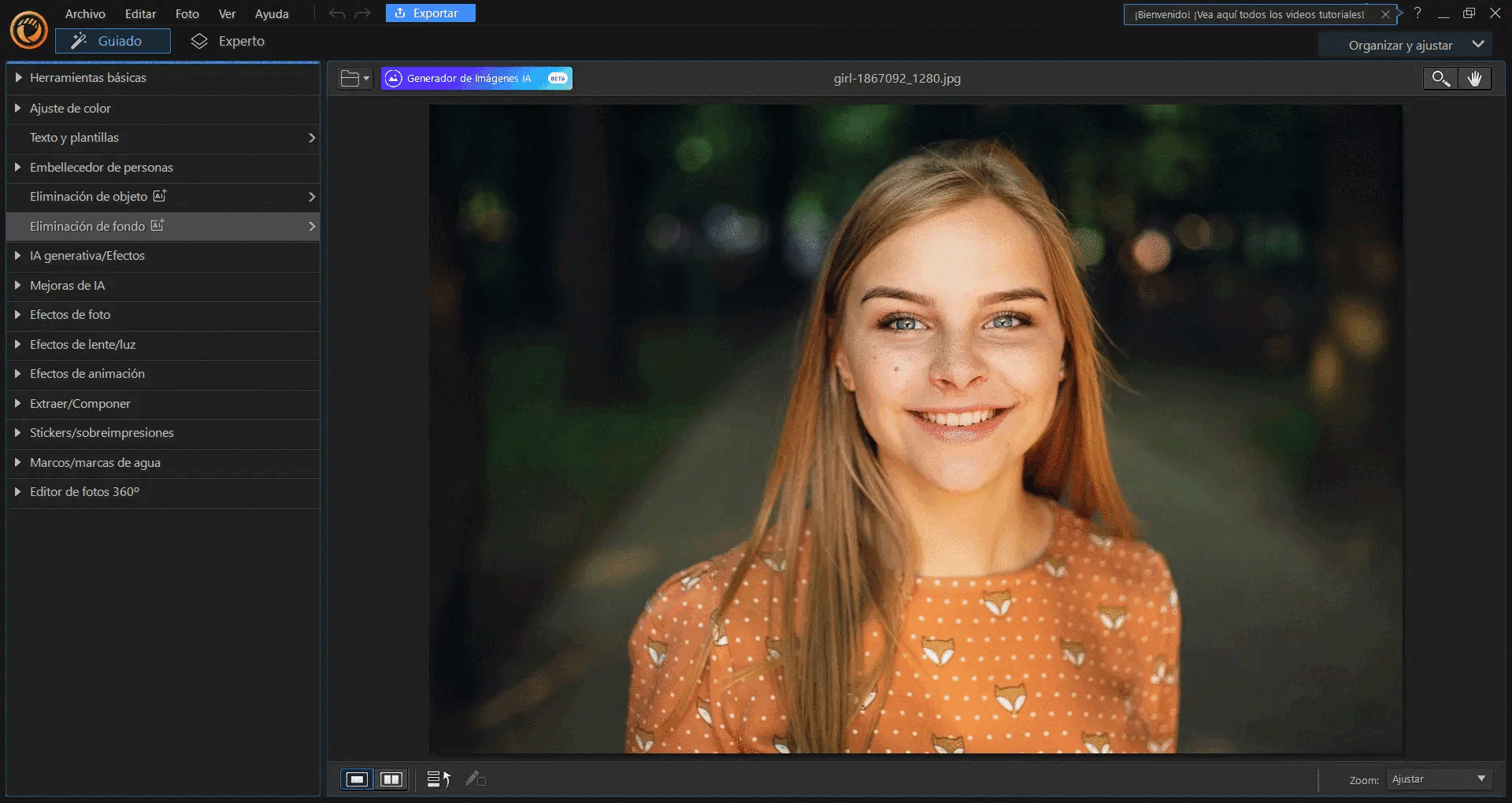Select the hand pan tool
This screenshot has width=1512, height=803.
click(x=1474, y=79)
